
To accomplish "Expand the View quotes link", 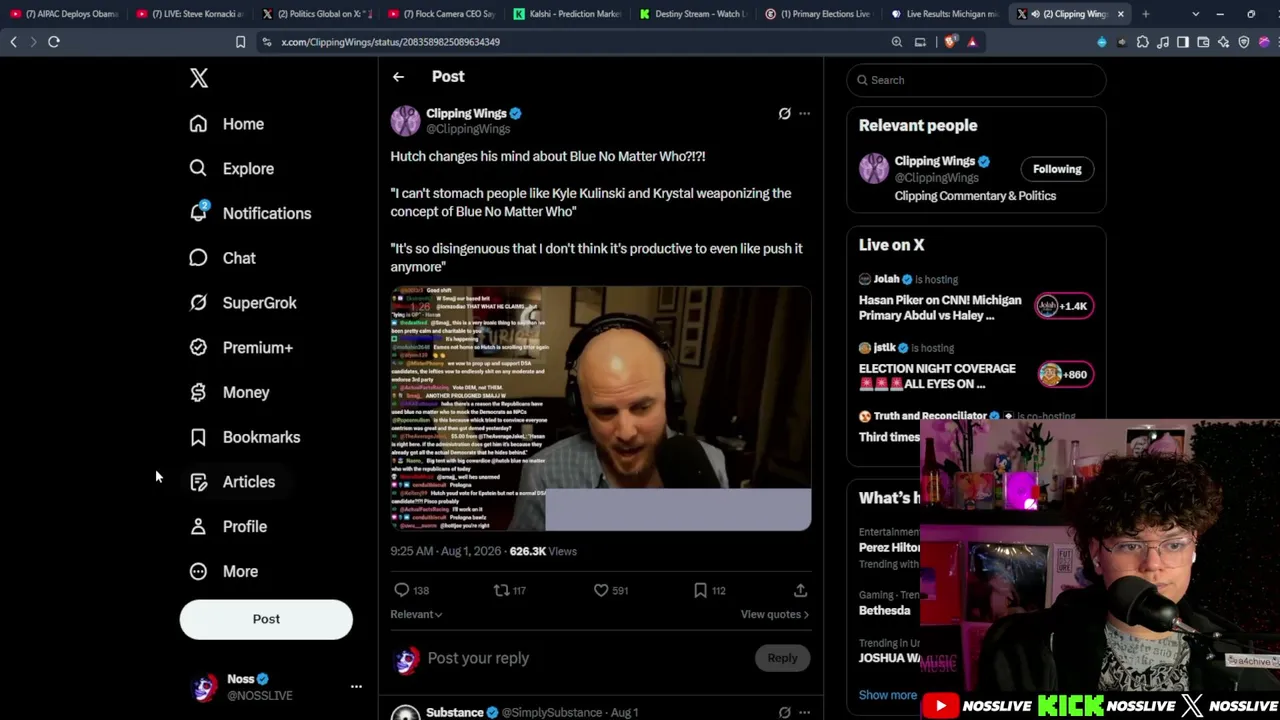I will (x=775, y=614).
